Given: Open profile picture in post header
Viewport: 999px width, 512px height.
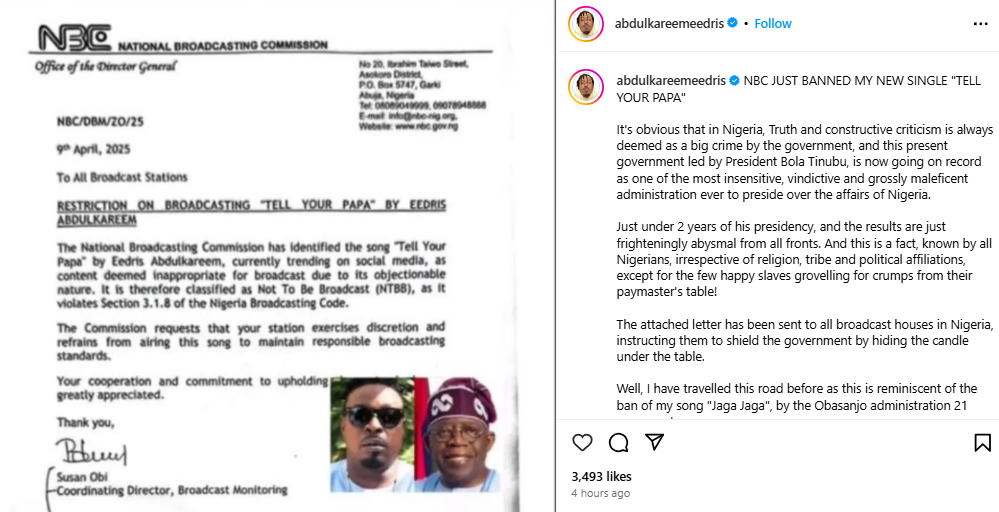Looking at the screenshot, I should click(x=586, y=24).
